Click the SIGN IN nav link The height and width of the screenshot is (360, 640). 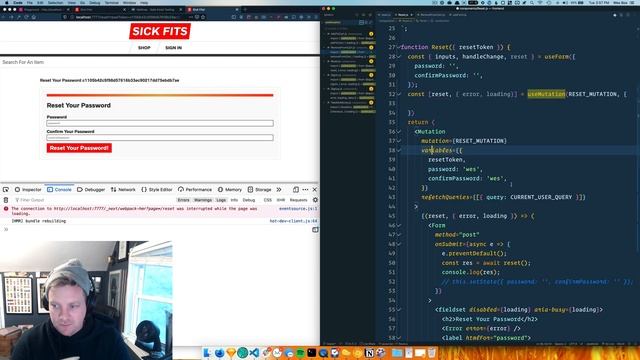tap(173, 48)
